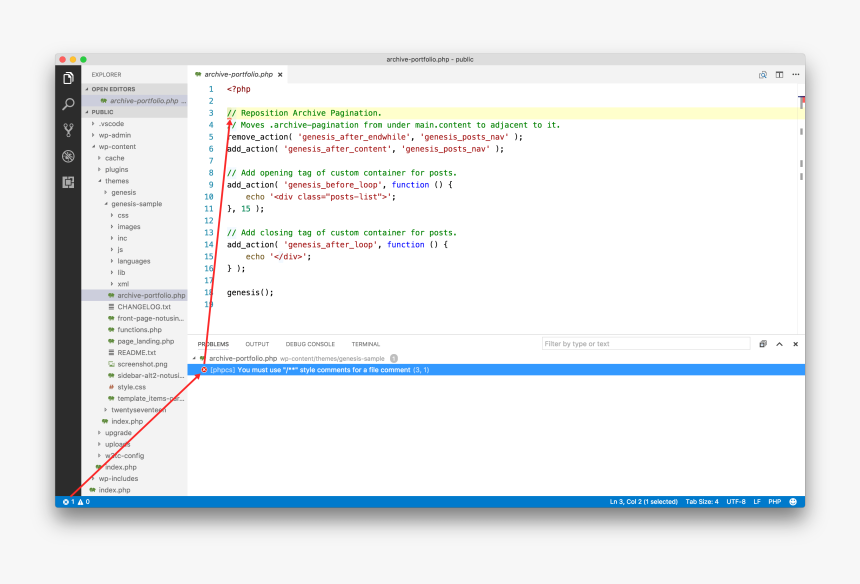Viewport: 860px width, 584px height.
Task: Click the red error icon on the phpcs problem row
Action: click(x=204, y=370)
